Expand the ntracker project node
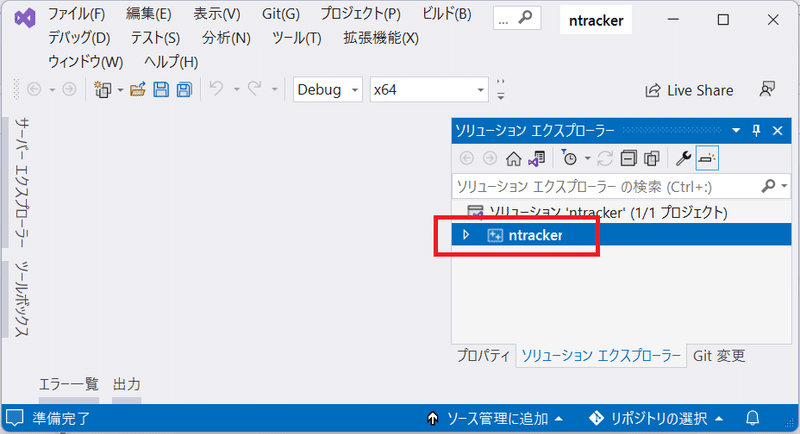This screenshot has width=800, height=434. tap(466, 235)
